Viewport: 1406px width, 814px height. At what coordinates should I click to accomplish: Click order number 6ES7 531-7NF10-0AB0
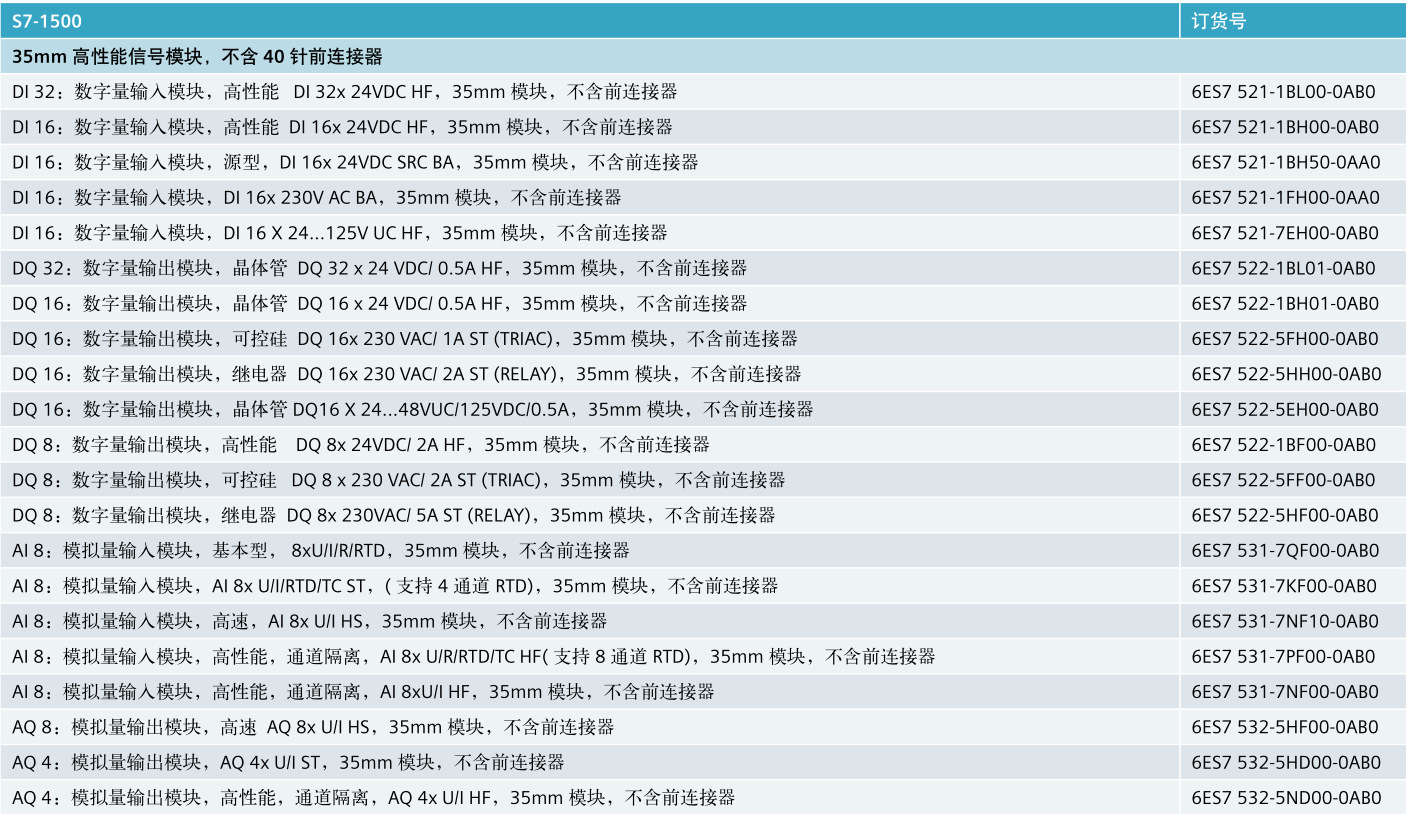[1285, 622]
